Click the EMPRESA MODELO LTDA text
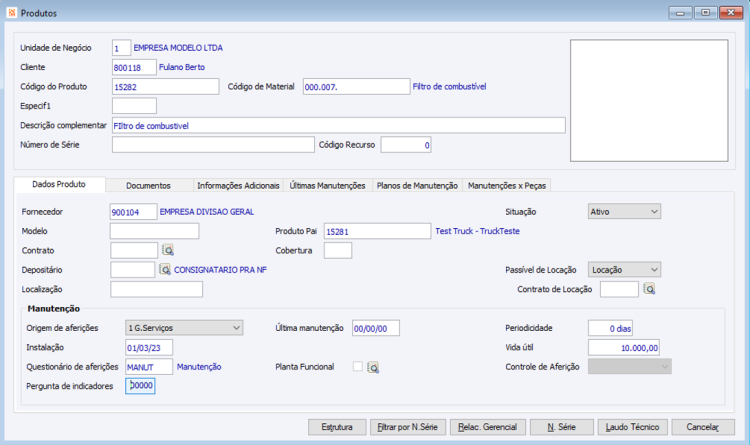 (178, 48)
